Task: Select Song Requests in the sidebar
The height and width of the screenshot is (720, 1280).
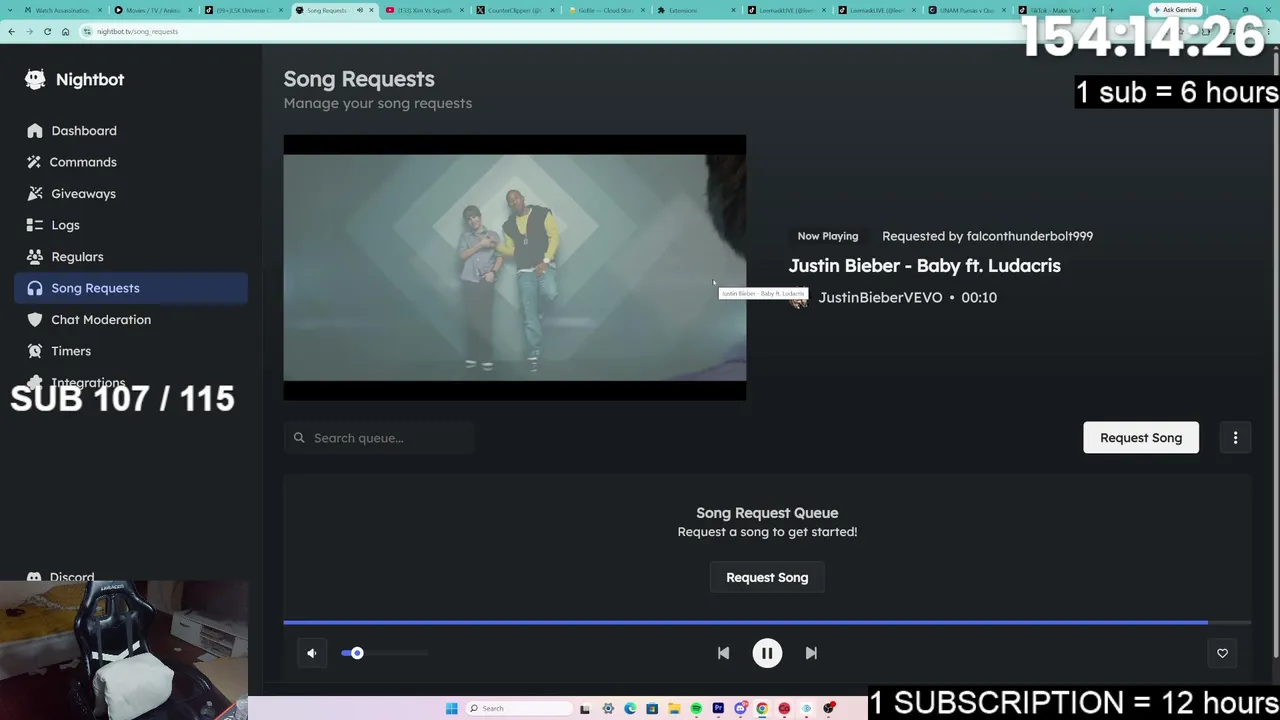Action: tap(131, 288)
